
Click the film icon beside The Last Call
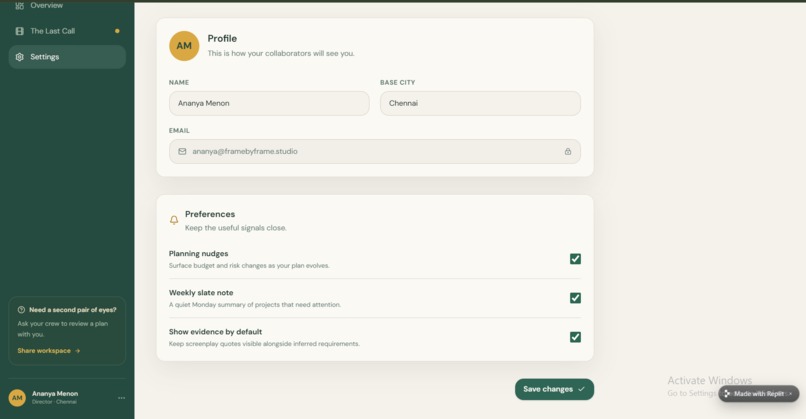coord(20,31)
